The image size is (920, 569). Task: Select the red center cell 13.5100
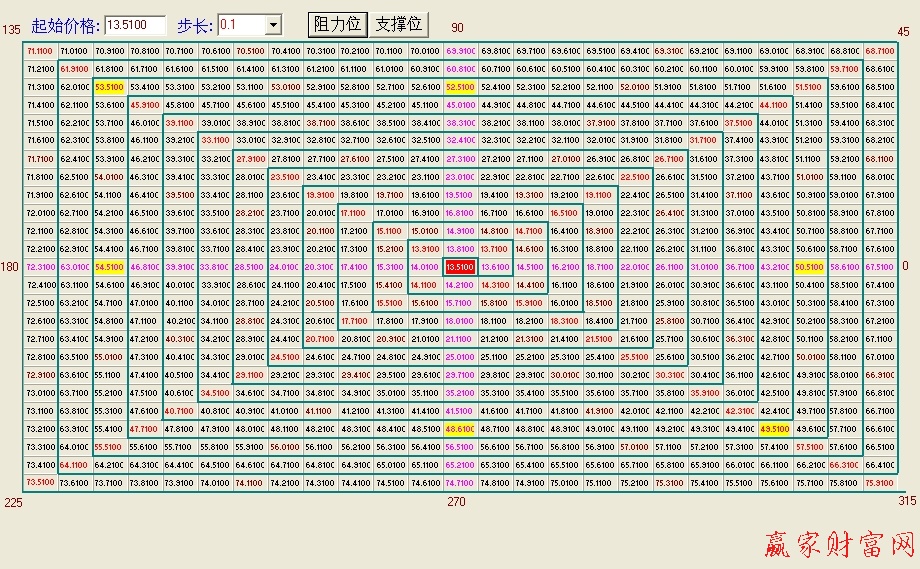(460, 267)
